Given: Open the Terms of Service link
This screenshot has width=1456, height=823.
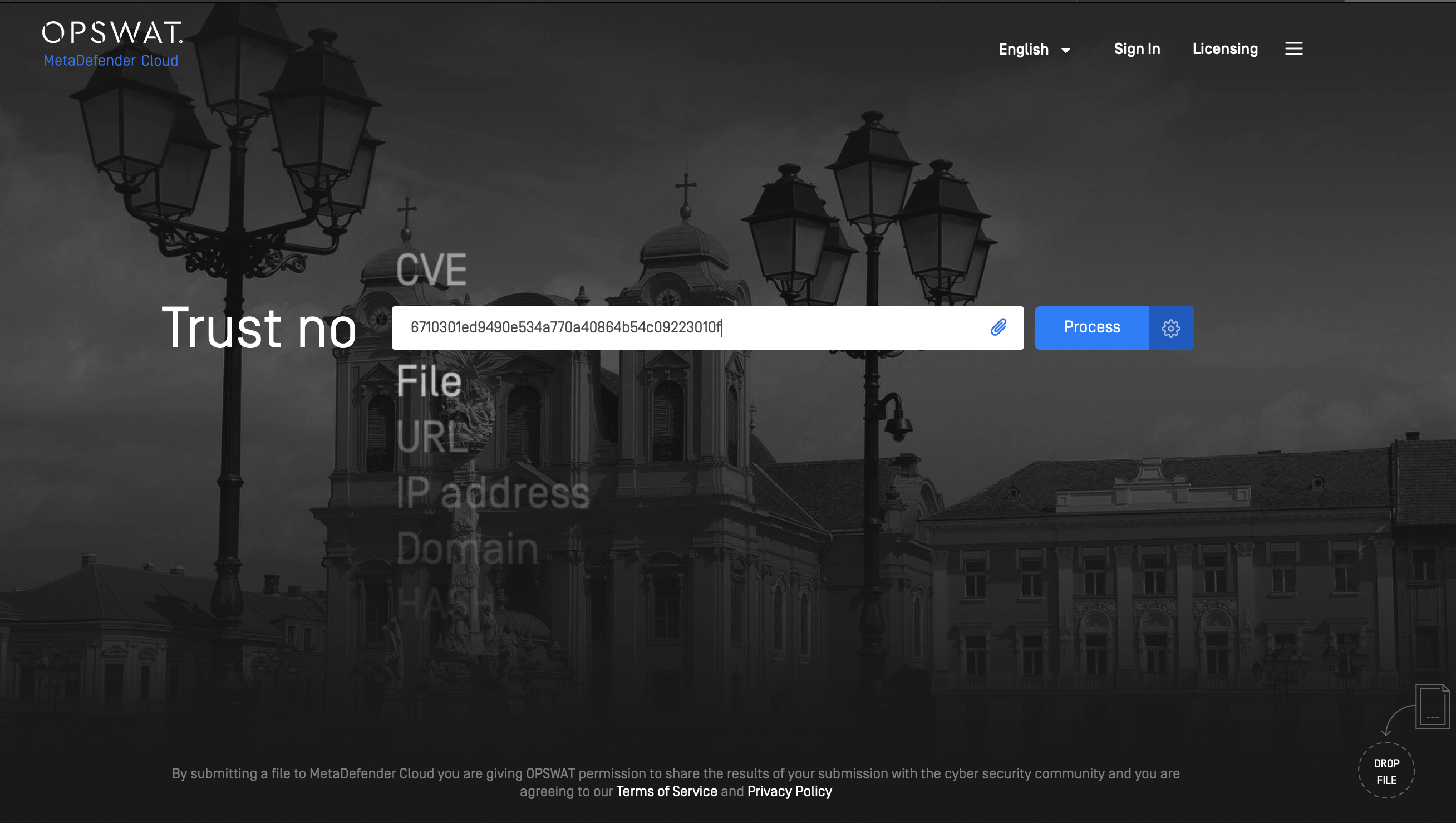Looking at the screenshot, I should (666, 791).
